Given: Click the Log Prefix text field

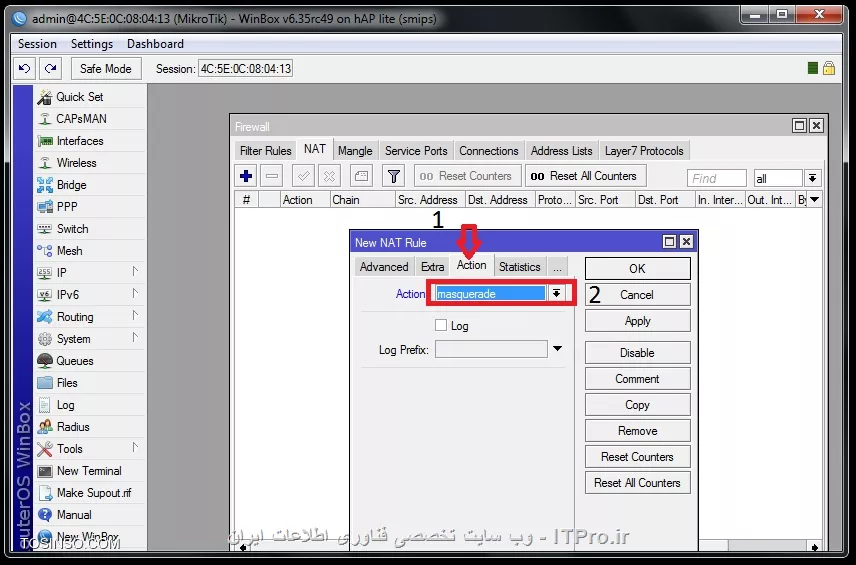Looking at the screenshot, I should [x=491, y=349].
